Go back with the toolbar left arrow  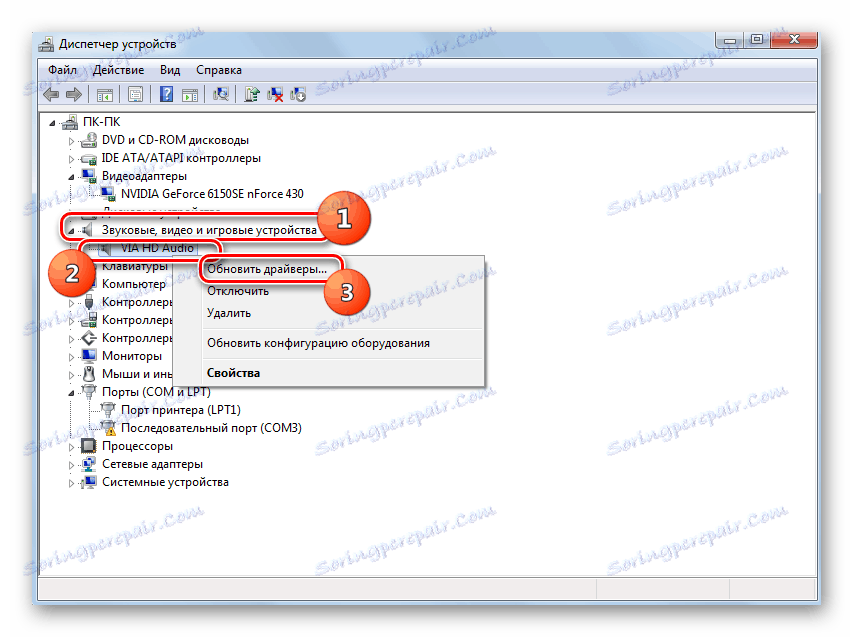pyautogui.click(x=51, y=95)
